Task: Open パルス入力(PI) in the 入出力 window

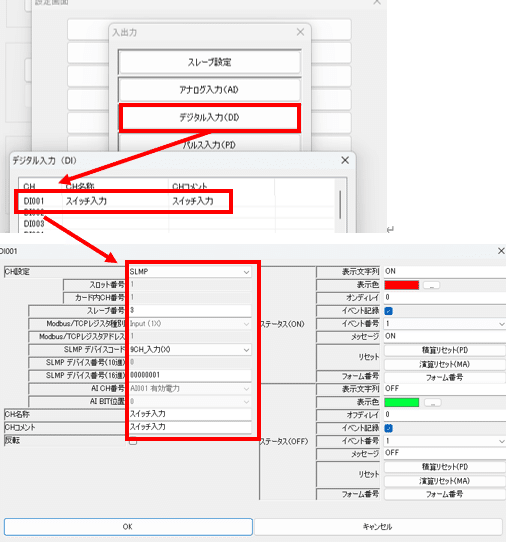Action: pyautogui.click(x=209, y=144)
